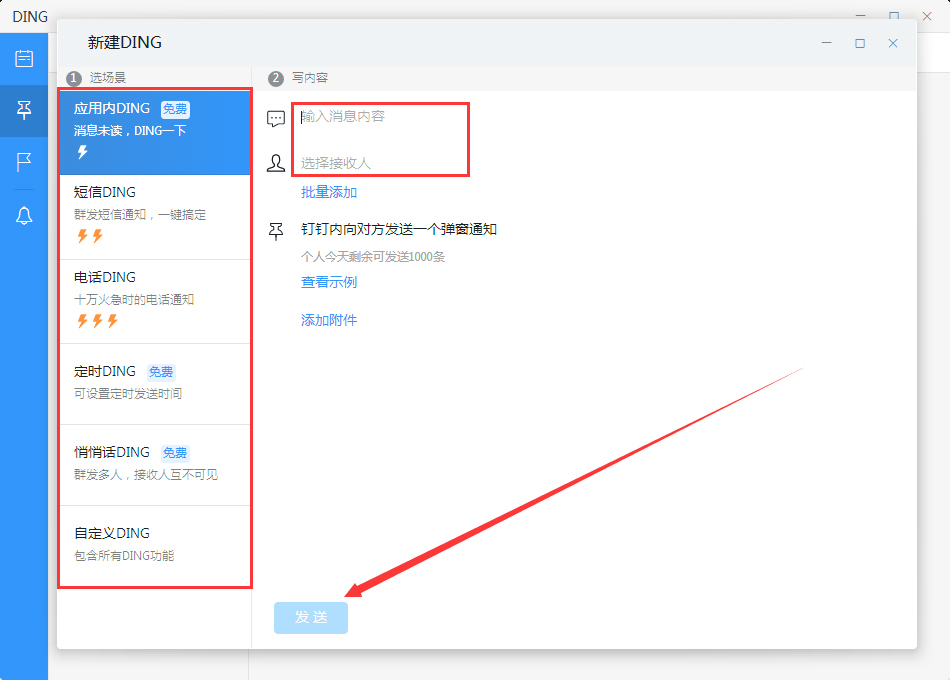Click 添加附件 to attach a file
This screenshot has height=680, width=950.
coord(328,320)
